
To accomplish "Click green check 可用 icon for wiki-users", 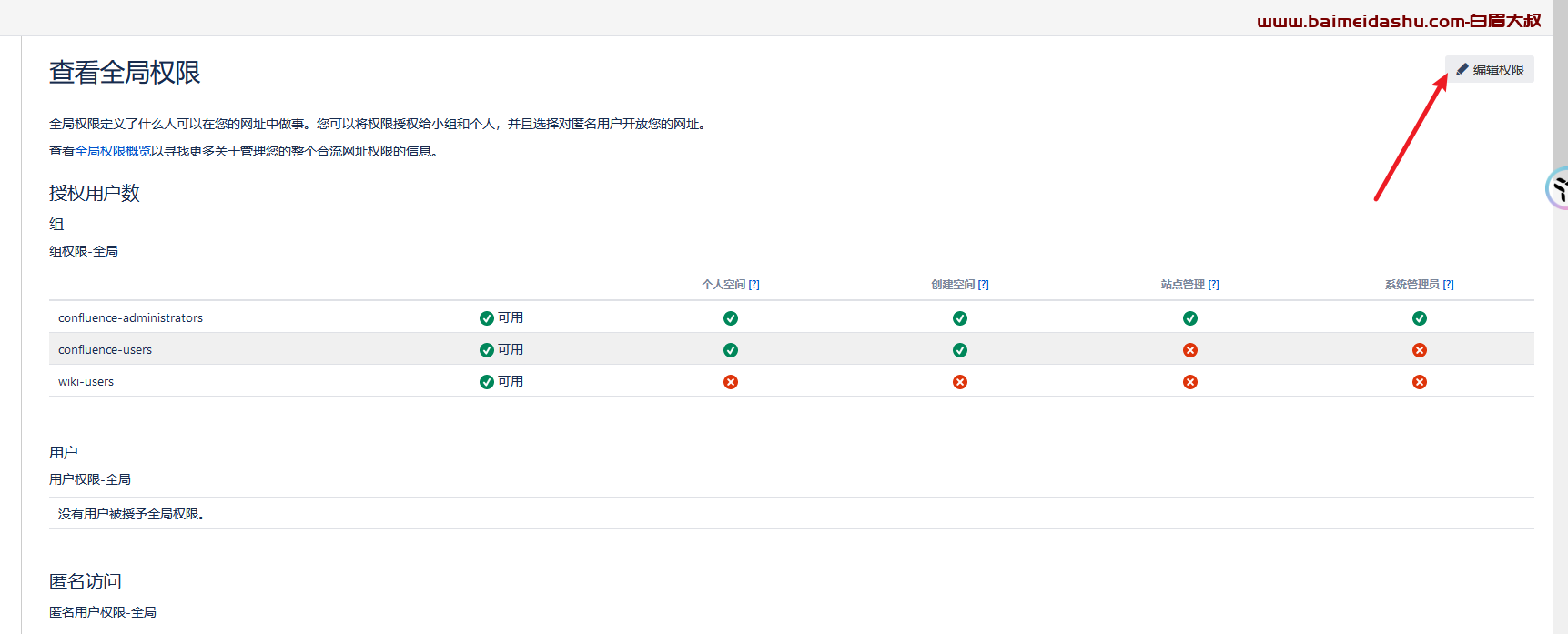I will 487,382.
